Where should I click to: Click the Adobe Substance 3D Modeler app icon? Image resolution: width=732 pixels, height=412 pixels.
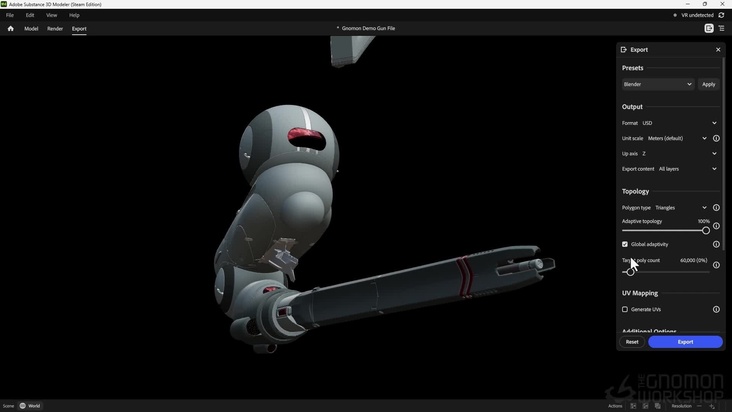click(4, 4)
